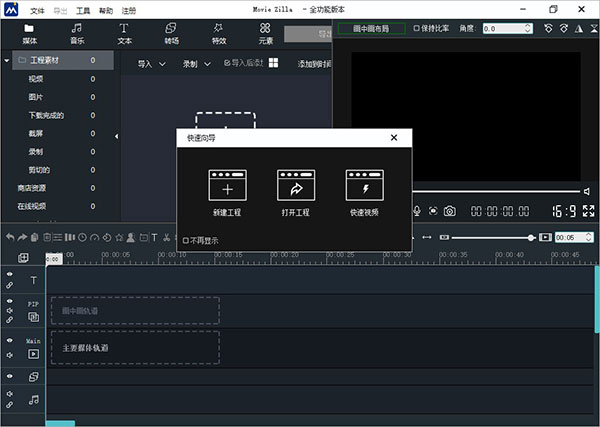
Task: Click the 快速视频 quick video icon
Action: coord(365,185)
